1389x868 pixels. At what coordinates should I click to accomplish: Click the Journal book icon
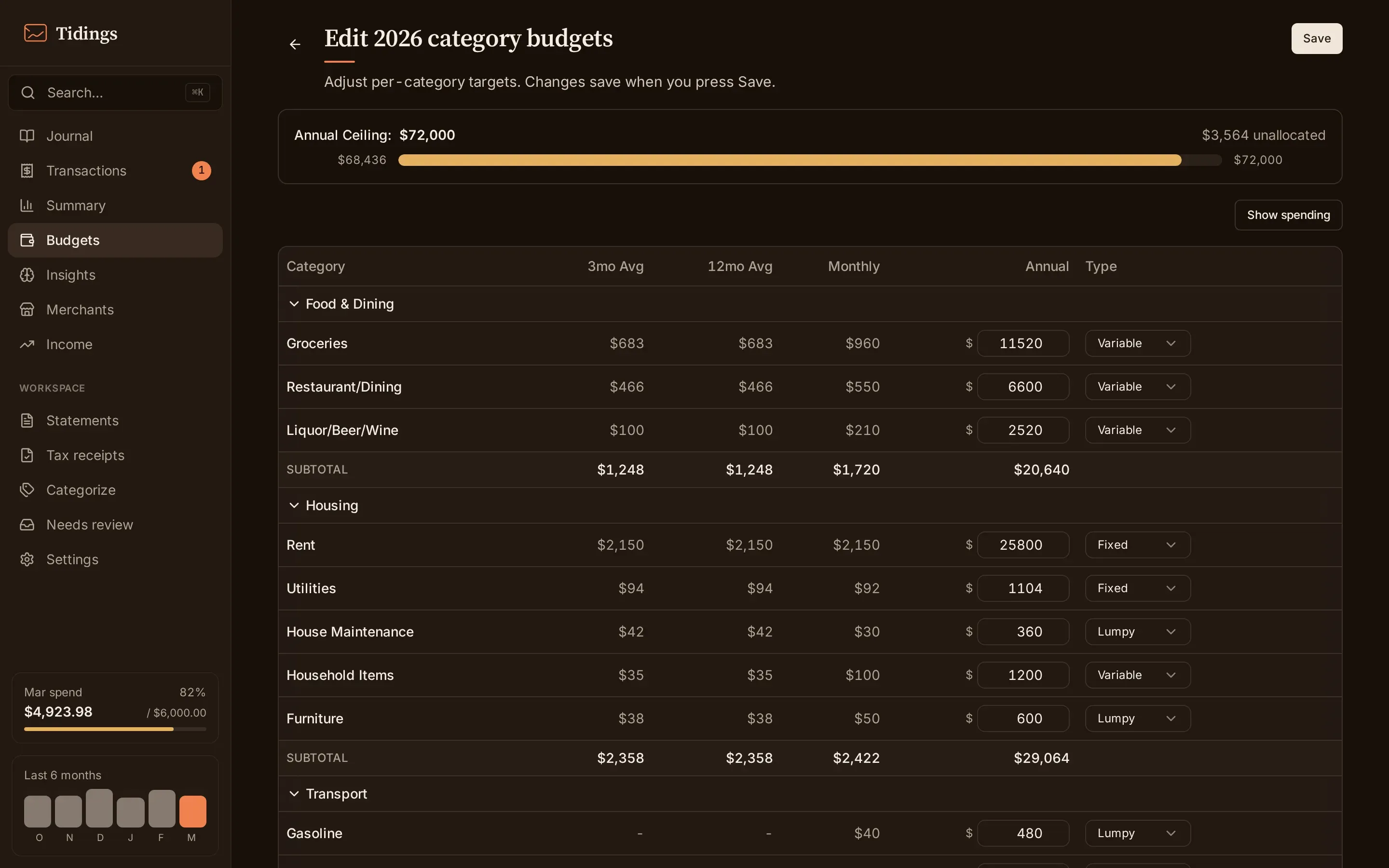click(27, 136)
